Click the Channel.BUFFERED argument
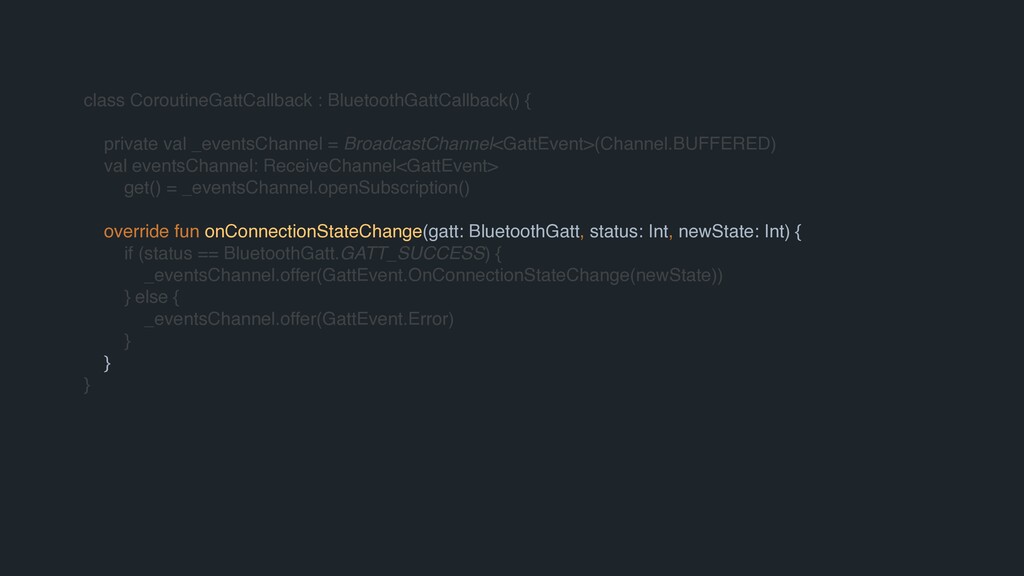This screenshot has width=1024, height=576. [x=684, y=143]
